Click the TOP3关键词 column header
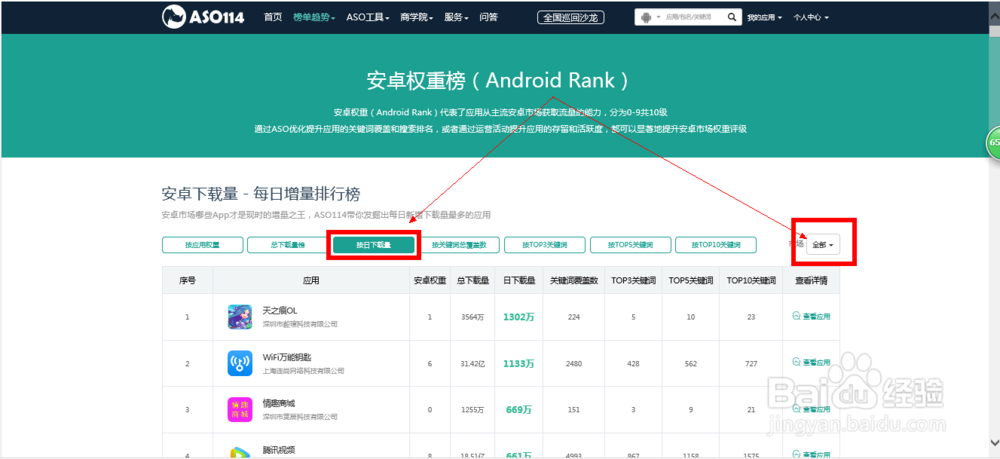1000x459 pixels. [632, 280]
